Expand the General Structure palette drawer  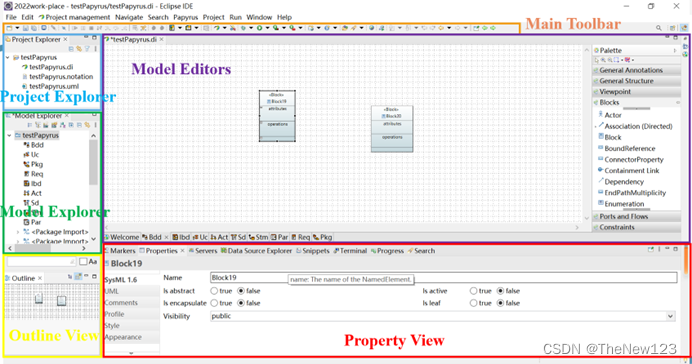coord(636,81)
